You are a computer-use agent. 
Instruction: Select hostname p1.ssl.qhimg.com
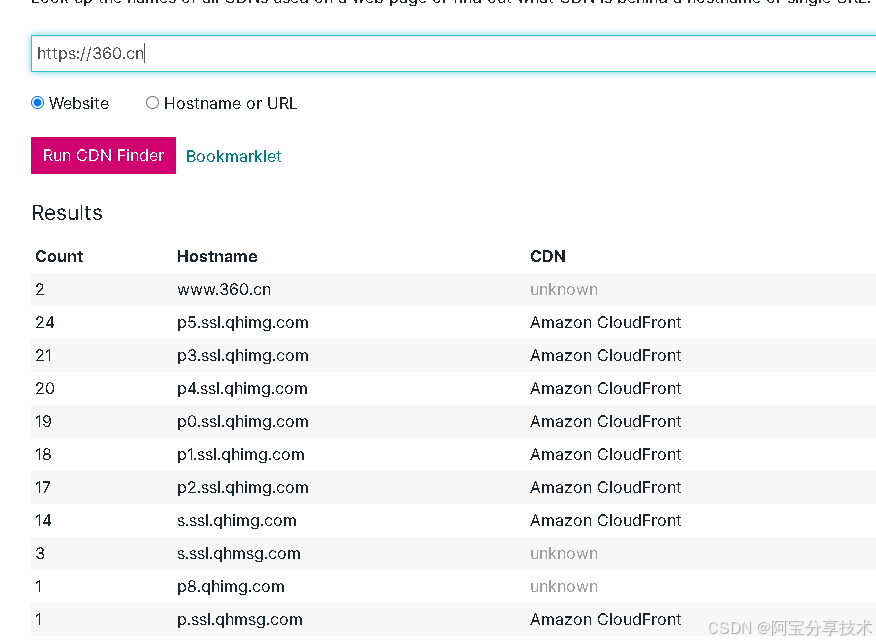[241, 454]
